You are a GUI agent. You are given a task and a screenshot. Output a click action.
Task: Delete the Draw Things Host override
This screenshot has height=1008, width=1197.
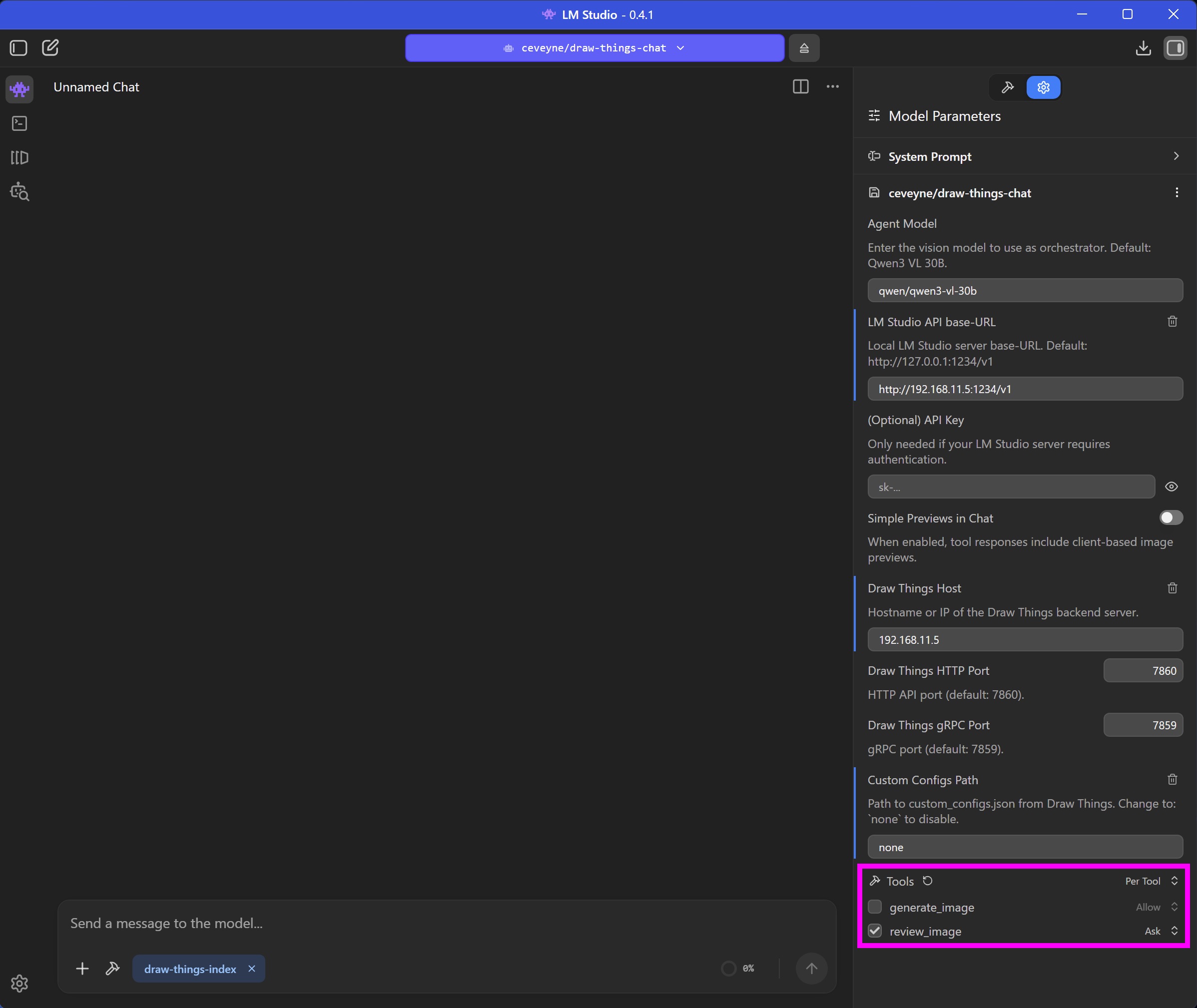coord(1173,588)
